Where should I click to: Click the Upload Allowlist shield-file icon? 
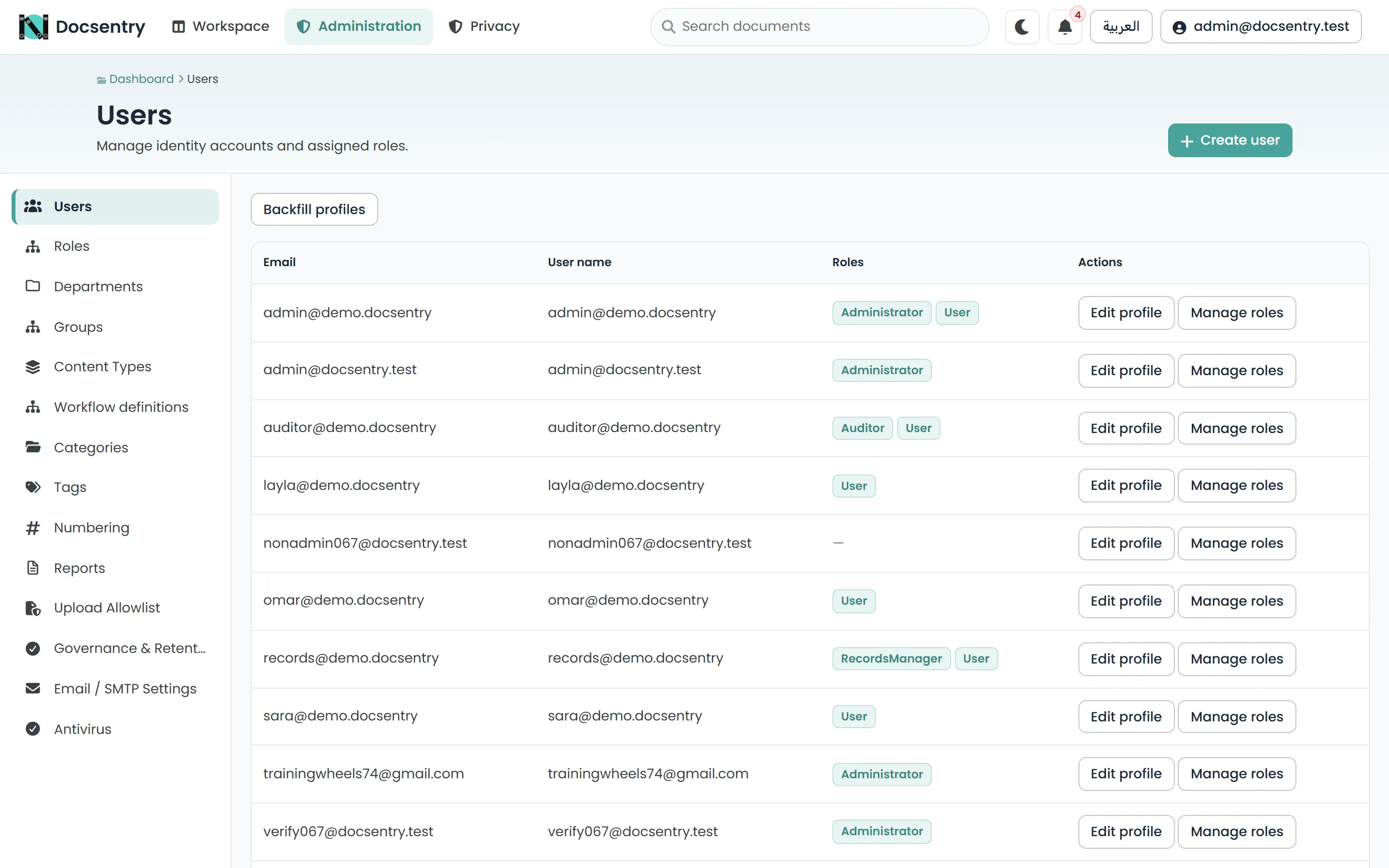[x=33, y=608]
